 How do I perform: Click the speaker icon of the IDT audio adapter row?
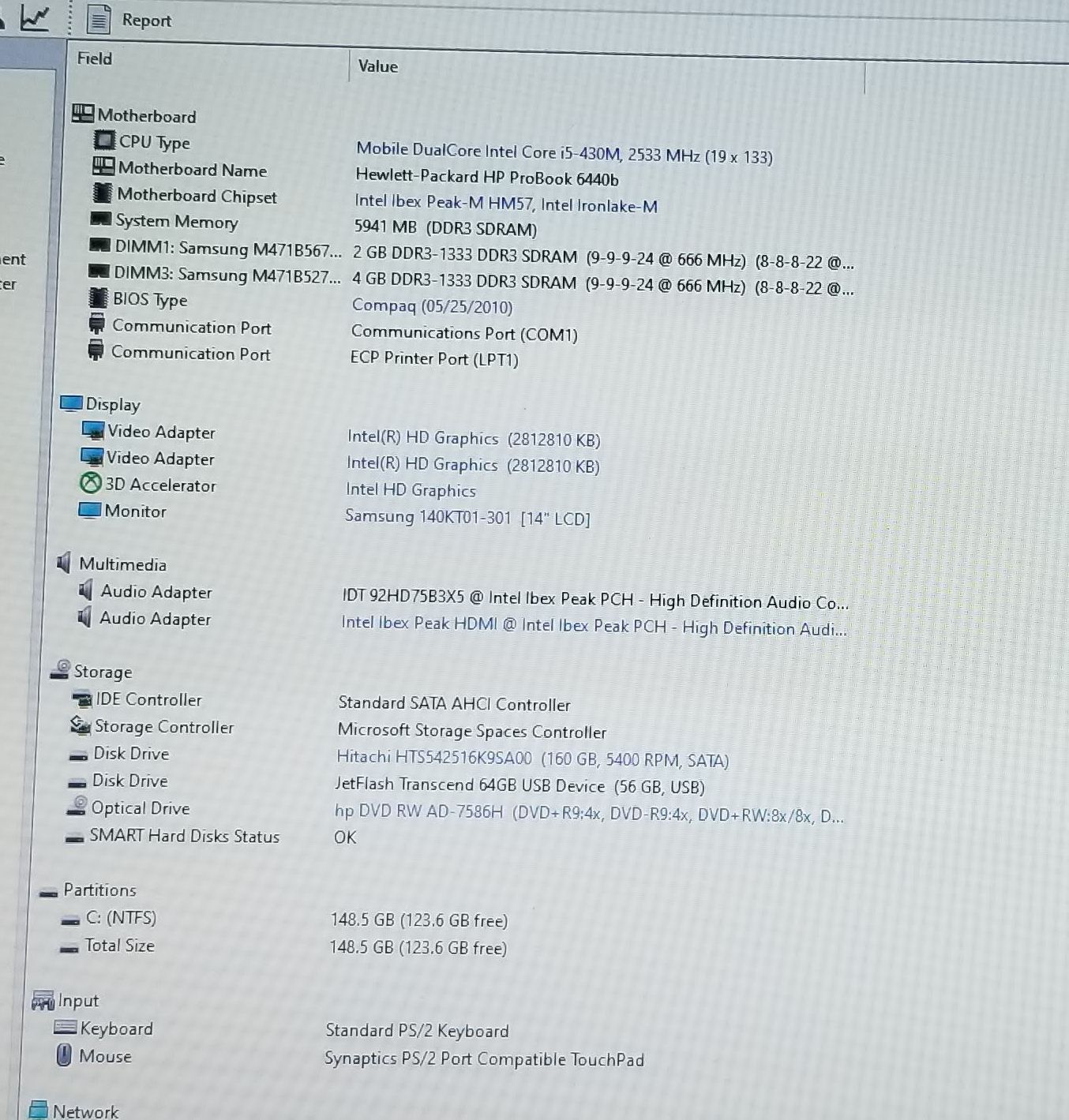[x=85, y=590]
